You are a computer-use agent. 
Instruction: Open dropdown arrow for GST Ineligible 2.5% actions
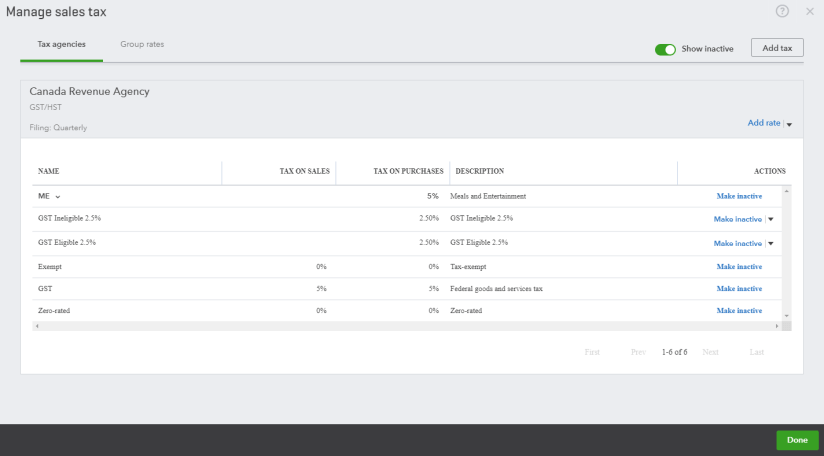click(771, 219)
